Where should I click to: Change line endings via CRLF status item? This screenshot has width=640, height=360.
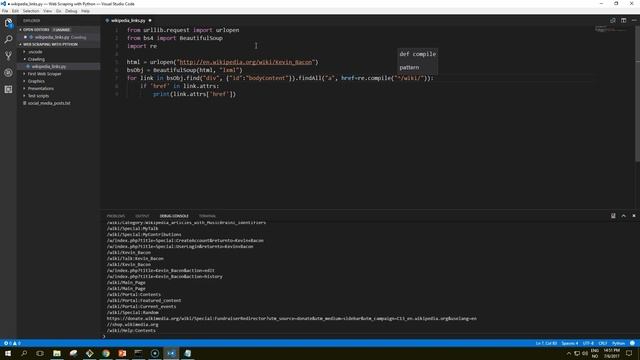(603, 343)
